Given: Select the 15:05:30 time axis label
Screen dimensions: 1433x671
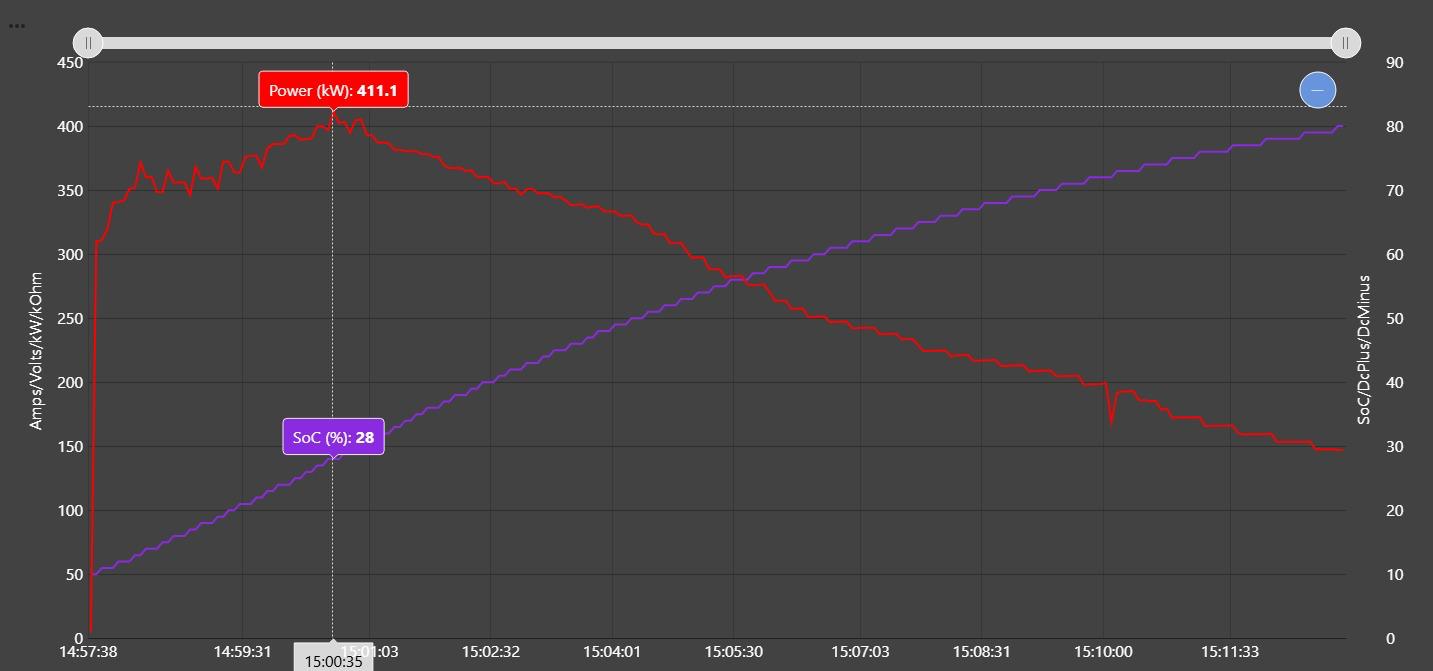Looking at the screenshot, I should tap(733, 652).
